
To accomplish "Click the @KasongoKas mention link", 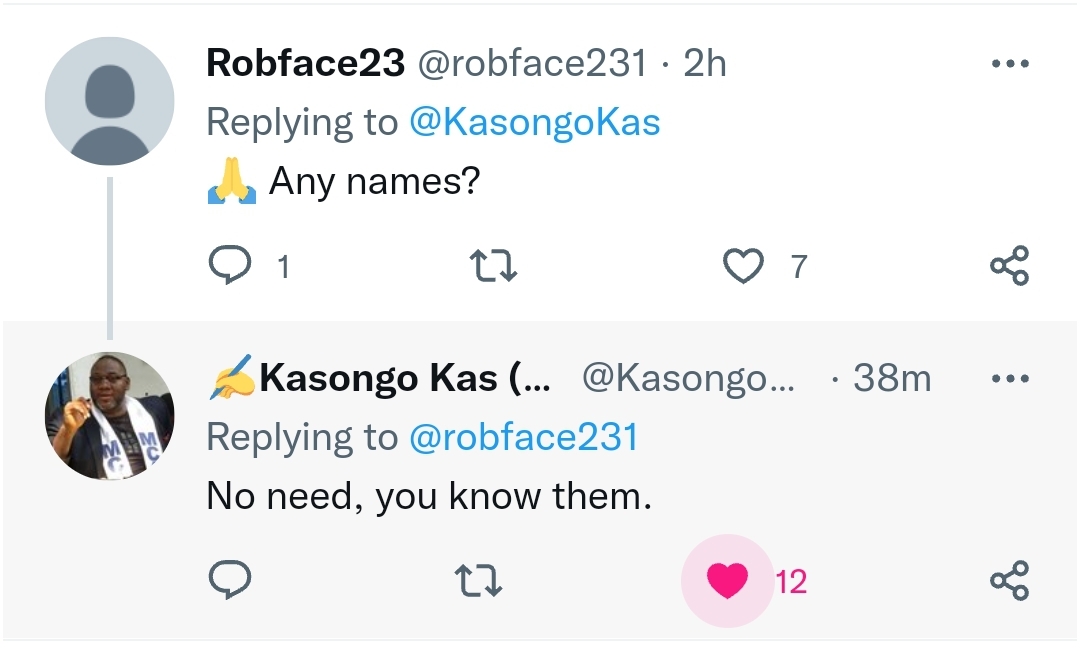I will click(534, 122).
